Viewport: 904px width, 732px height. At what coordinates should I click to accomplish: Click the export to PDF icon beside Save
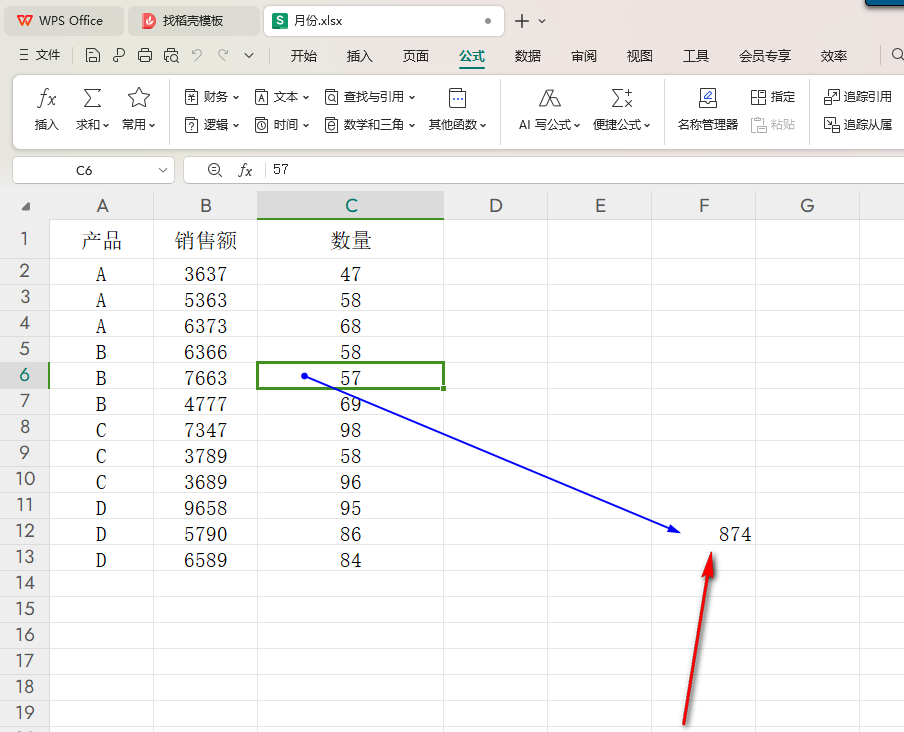coord(119,55)
